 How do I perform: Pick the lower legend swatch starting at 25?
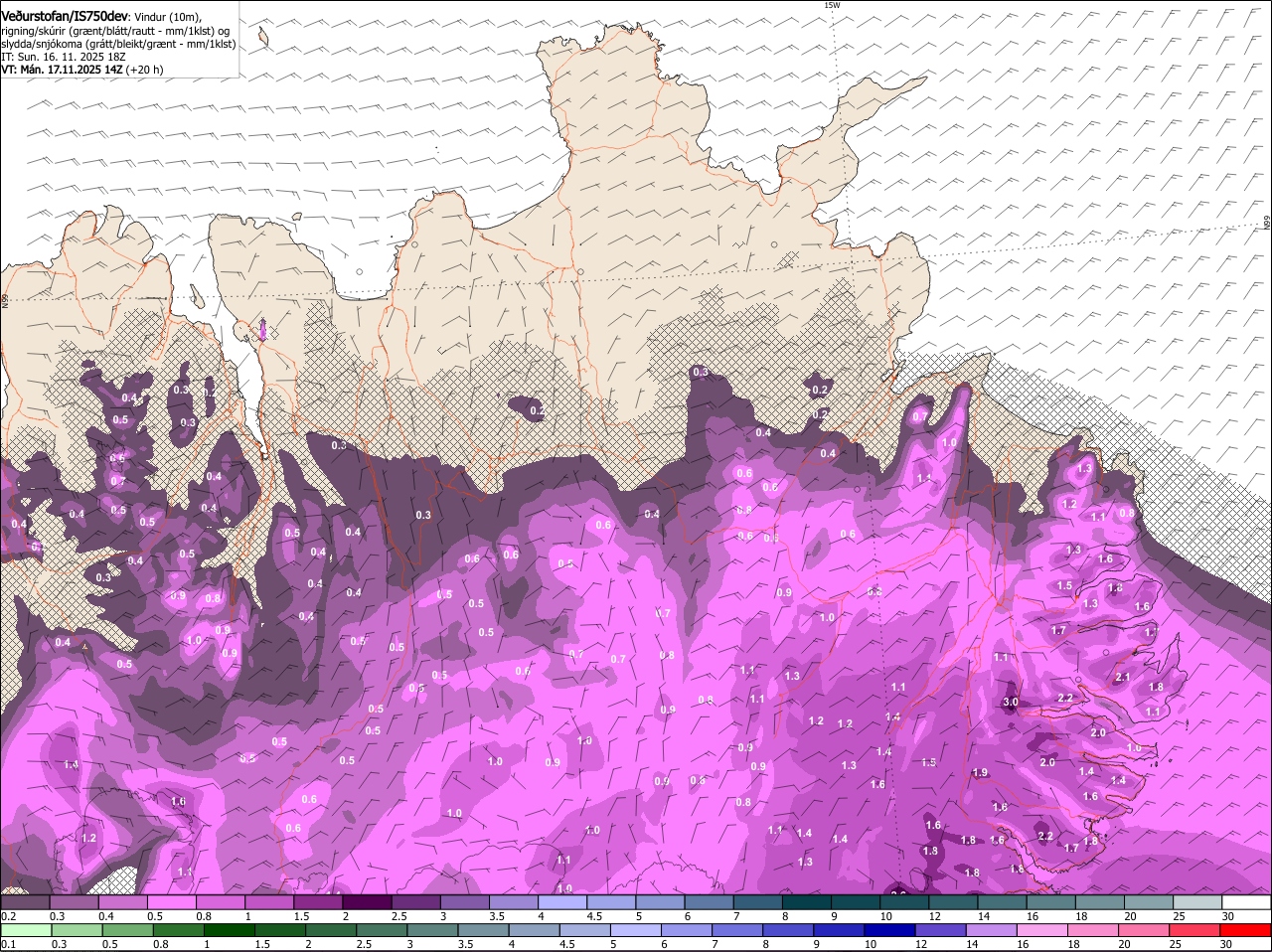click(x=1194, y=930)
